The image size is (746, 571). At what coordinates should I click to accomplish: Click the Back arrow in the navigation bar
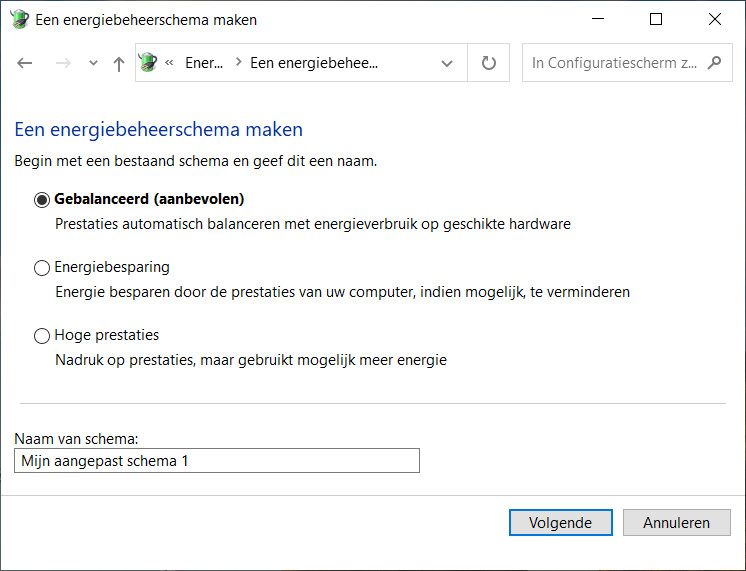tap(25, 63)
